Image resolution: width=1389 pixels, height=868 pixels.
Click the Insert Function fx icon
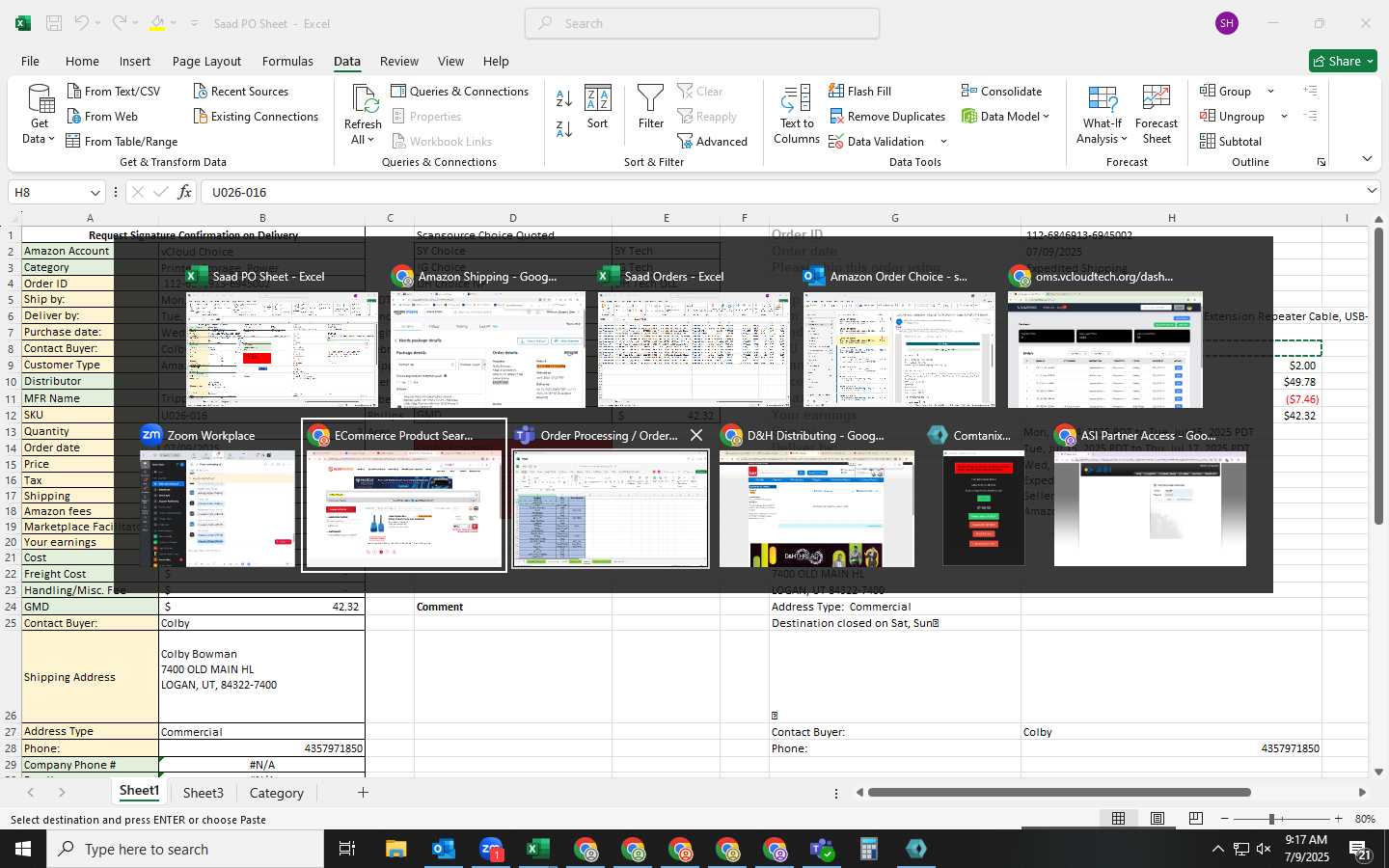pyautogui.click(x=185, y=192)
